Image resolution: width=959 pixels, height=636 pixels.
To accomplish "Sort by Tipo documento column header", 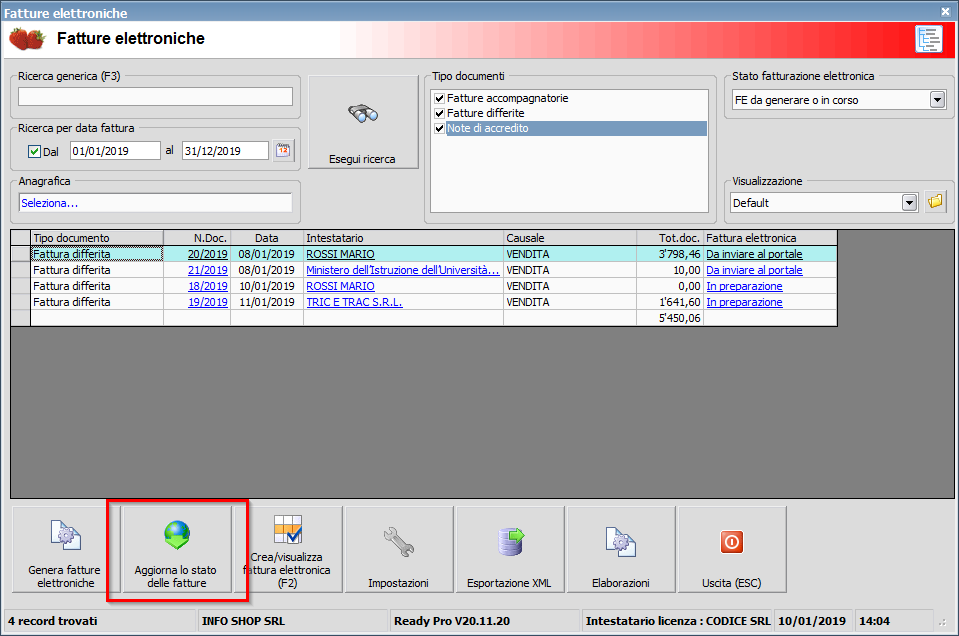I will click(97, 238).
